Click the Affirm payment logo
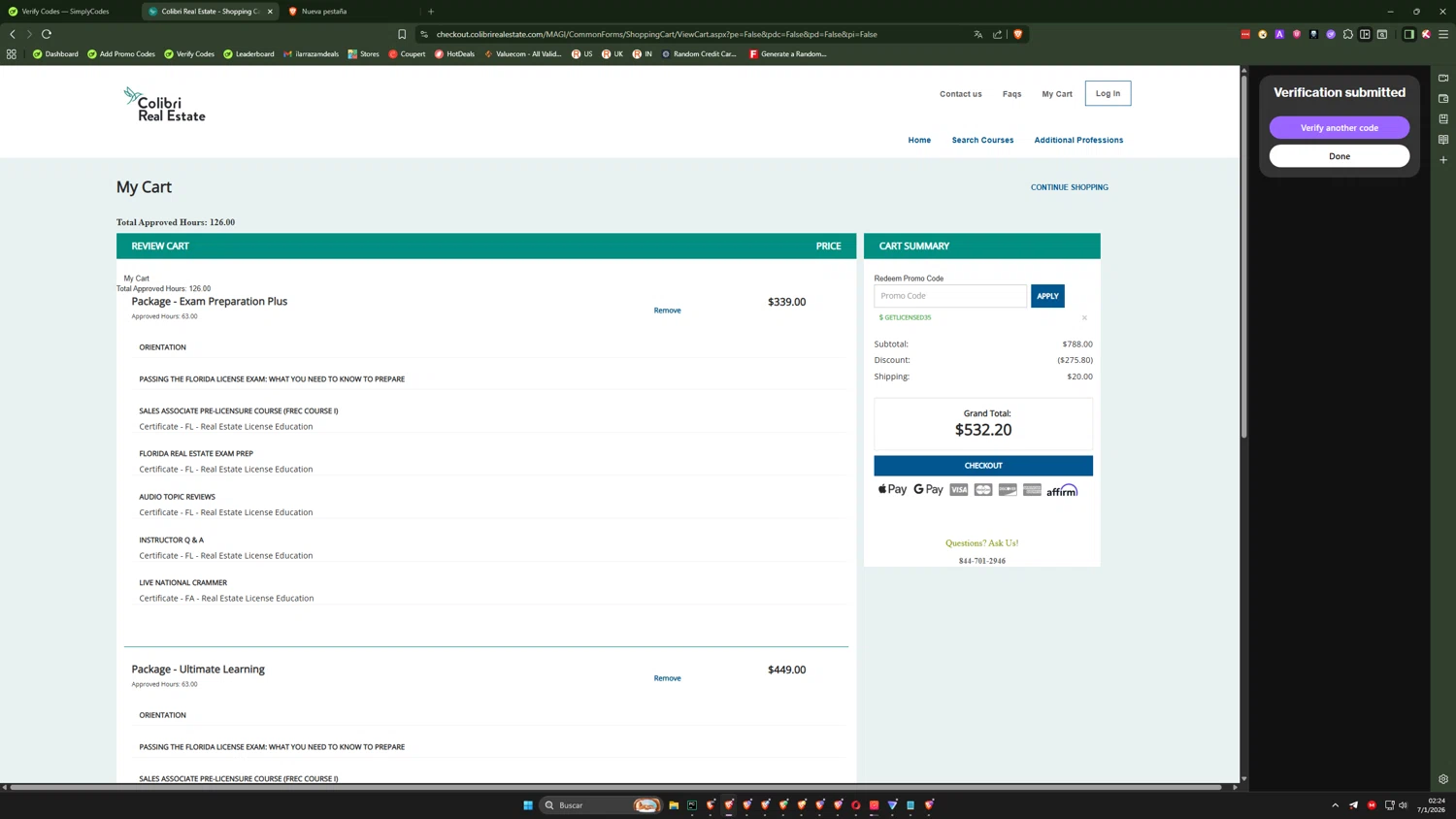The width and height of the screenshot is (1456, 819). point(1062,490)
